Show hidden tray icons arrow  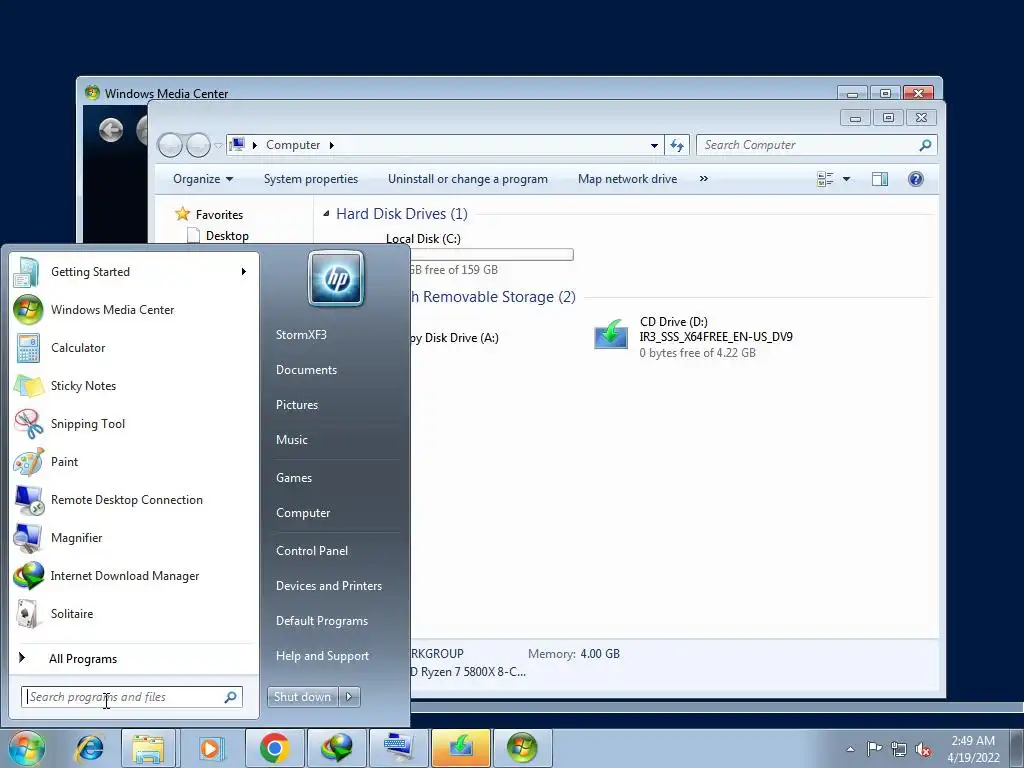[850, 749]
